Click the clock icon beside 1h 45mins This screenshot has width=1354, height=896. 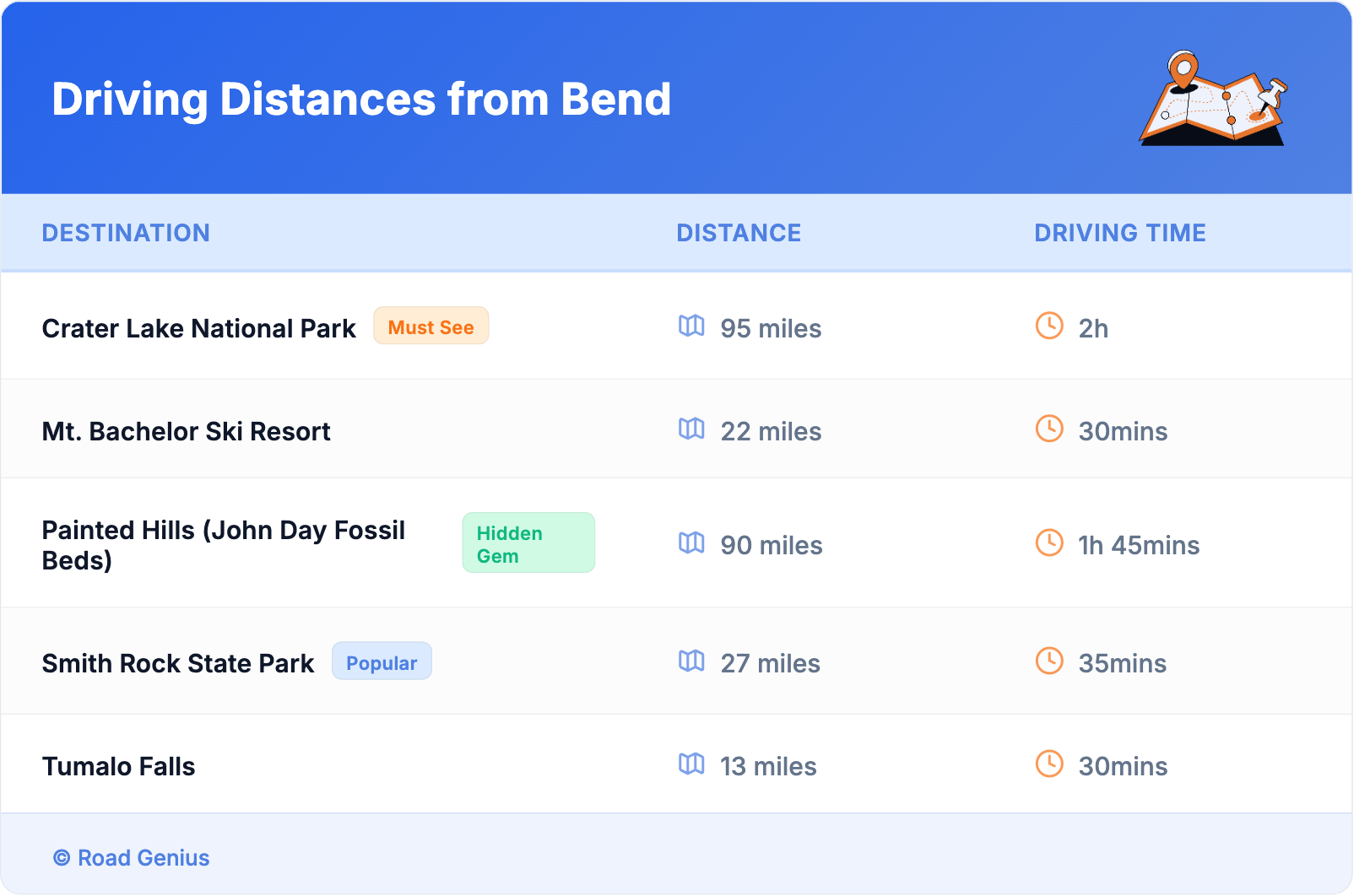(x=1049, y=543)
